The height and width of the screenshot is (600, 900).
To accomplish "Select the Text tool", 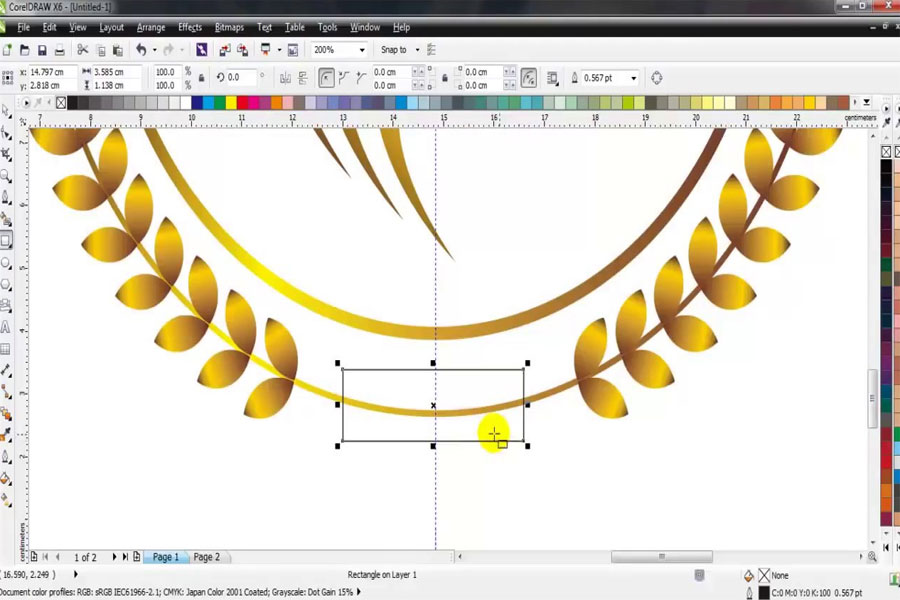I will [x=6, y=327].
